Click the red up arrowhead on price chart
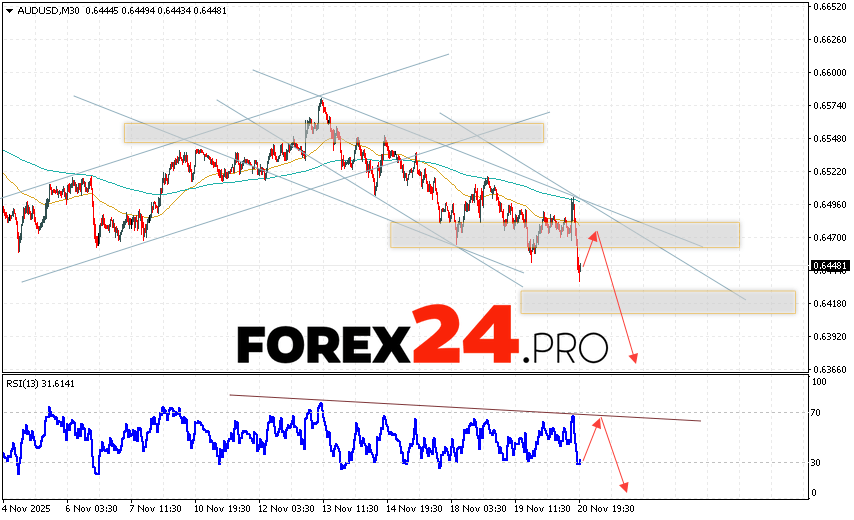Image resolution: width=854 pixels, height=520 pixels. pos(594,235)
